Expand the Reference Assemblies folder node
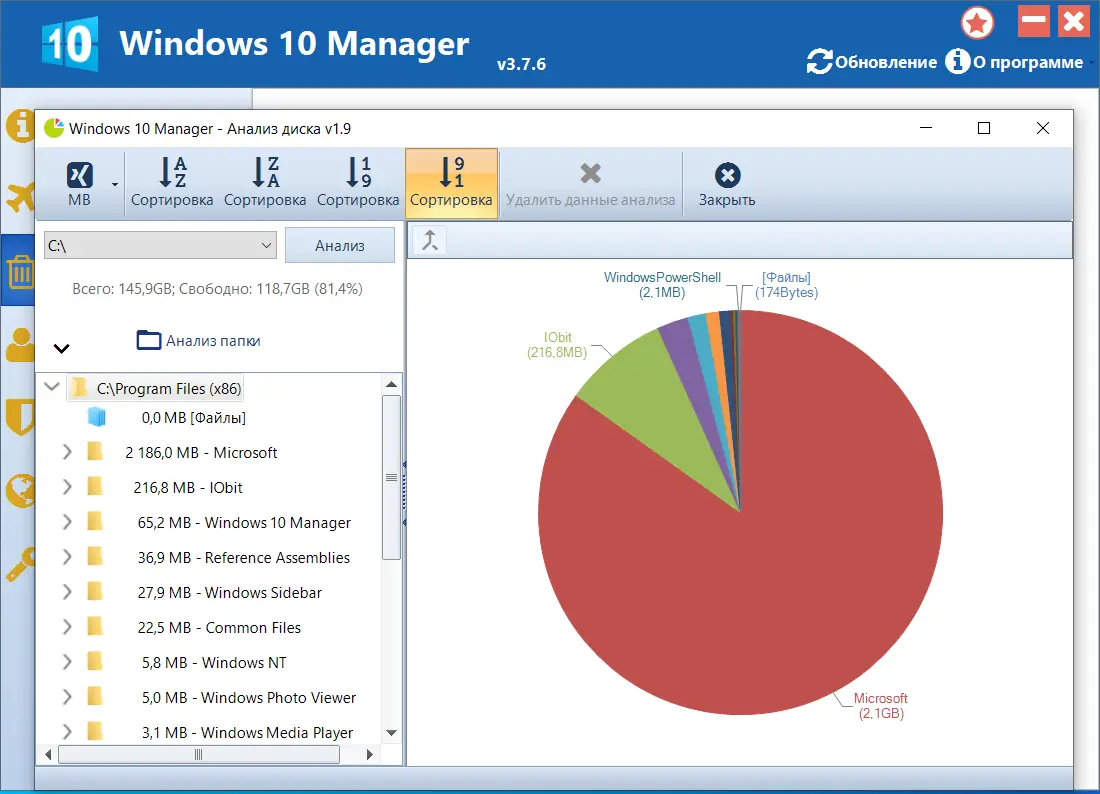The height and width of the screenshot is (794, 1100). click(67, 558)
